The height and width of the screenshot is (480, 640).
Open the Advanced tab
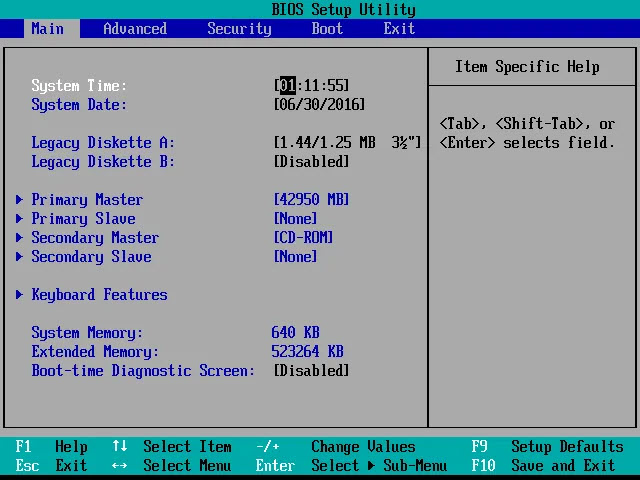click(x=135, y=29)
